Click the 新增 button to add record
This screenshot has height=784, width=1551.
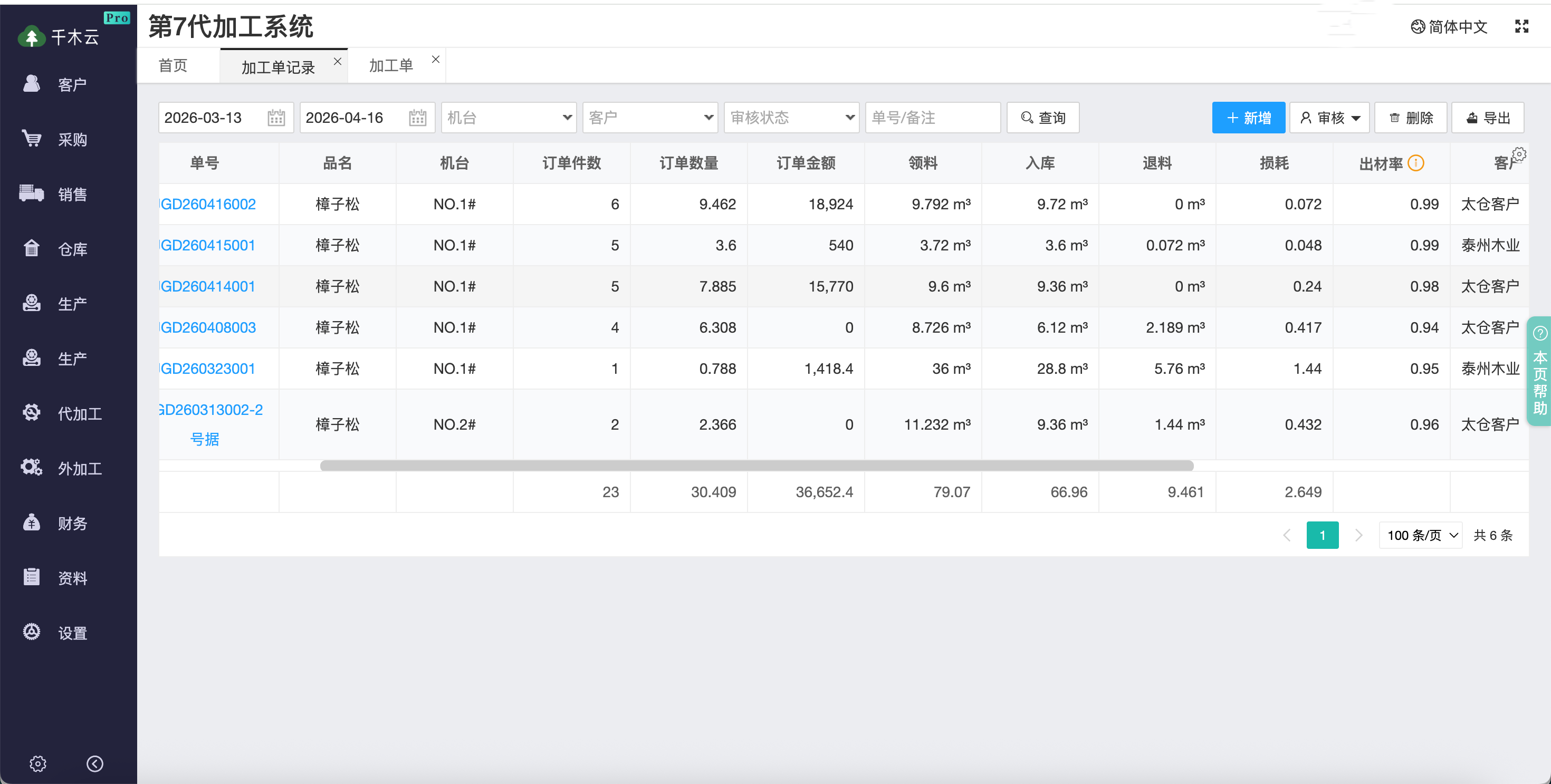(1248, 118)
